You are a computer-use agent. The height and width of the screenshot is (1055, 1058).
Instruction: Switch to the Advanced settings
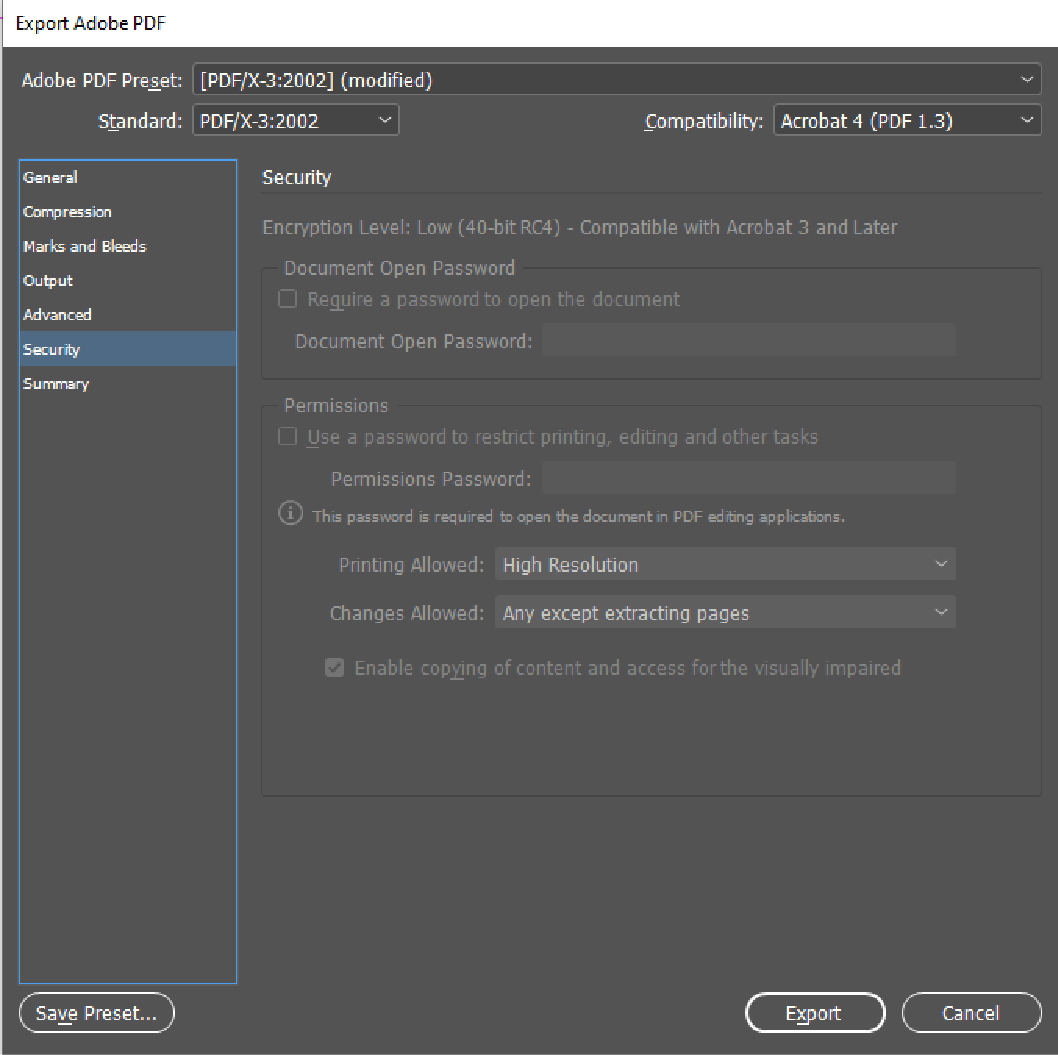click(x=58, y=315)
